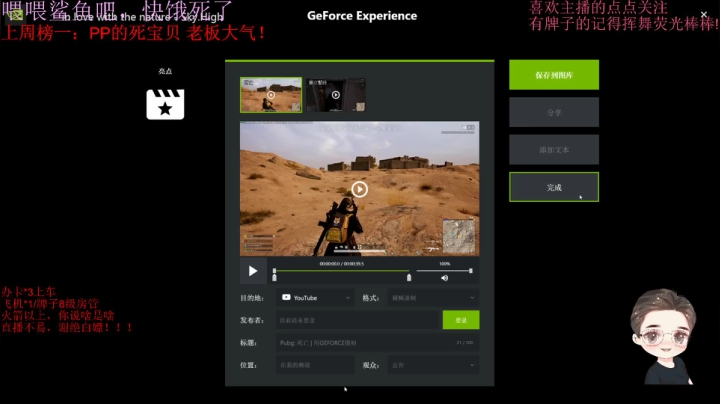Click the 发布者 publisher field

[359, 320]
